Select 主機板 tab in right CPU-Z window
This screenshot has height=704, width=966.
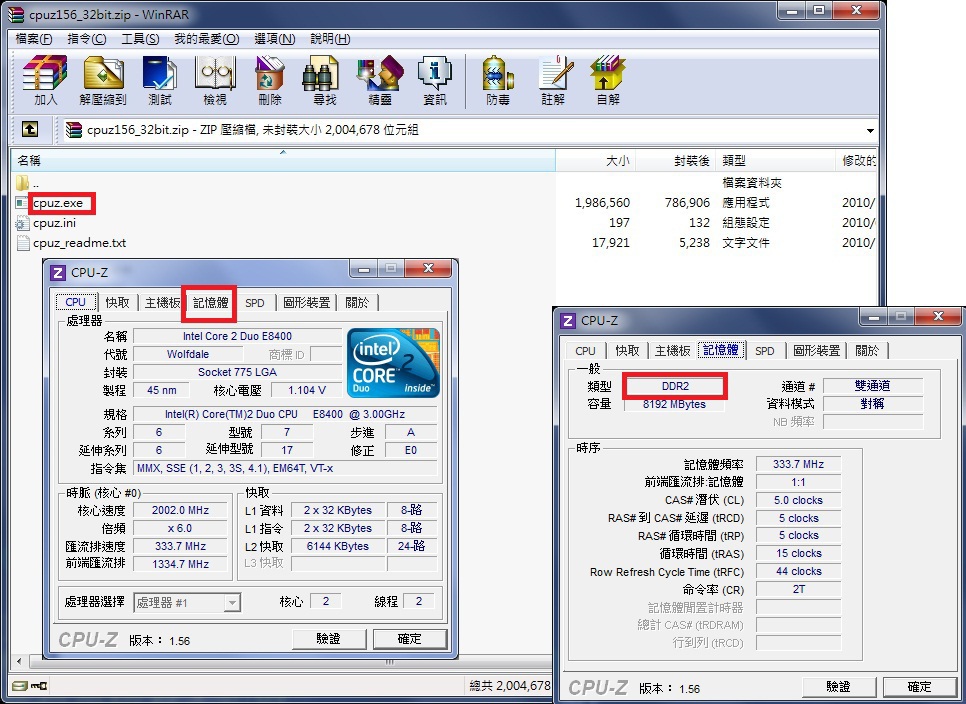coord(673,350)
